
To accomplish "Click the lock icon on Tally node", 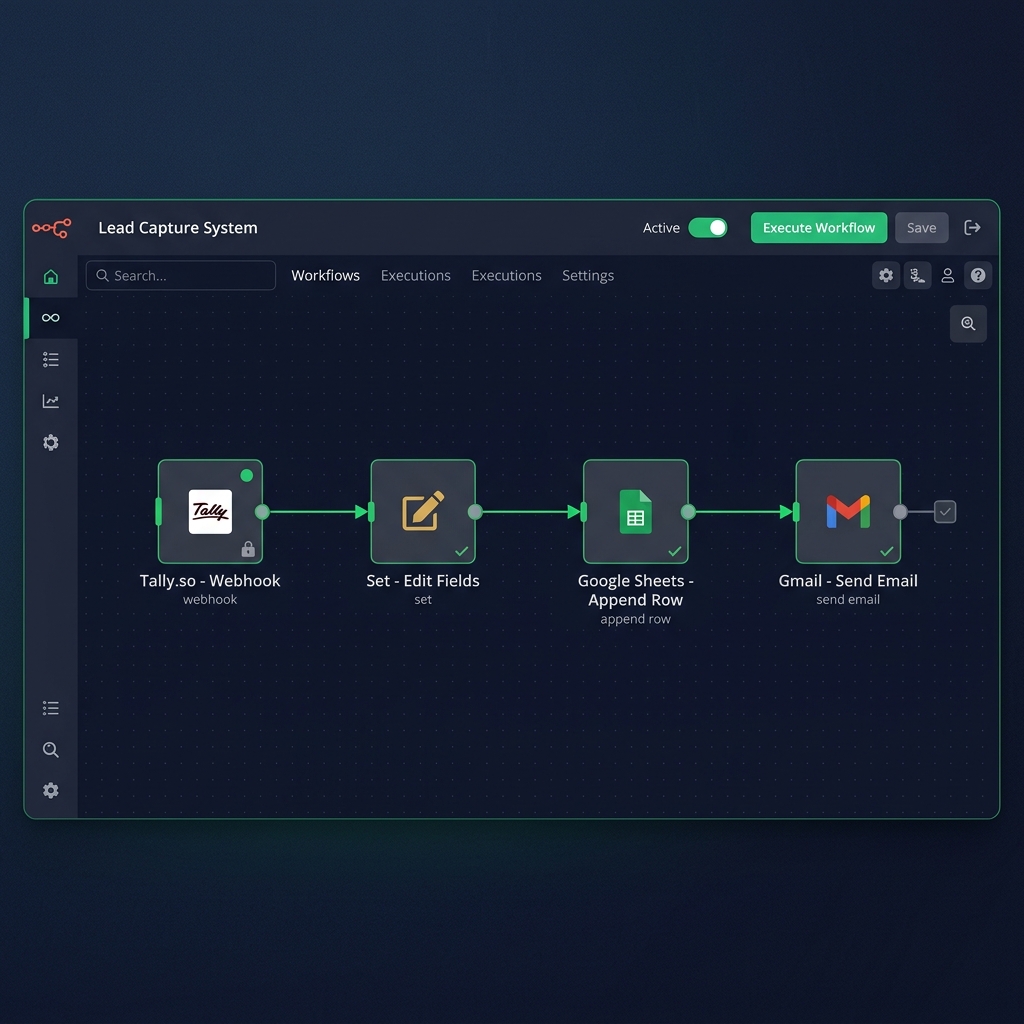I will coord(248,549).
